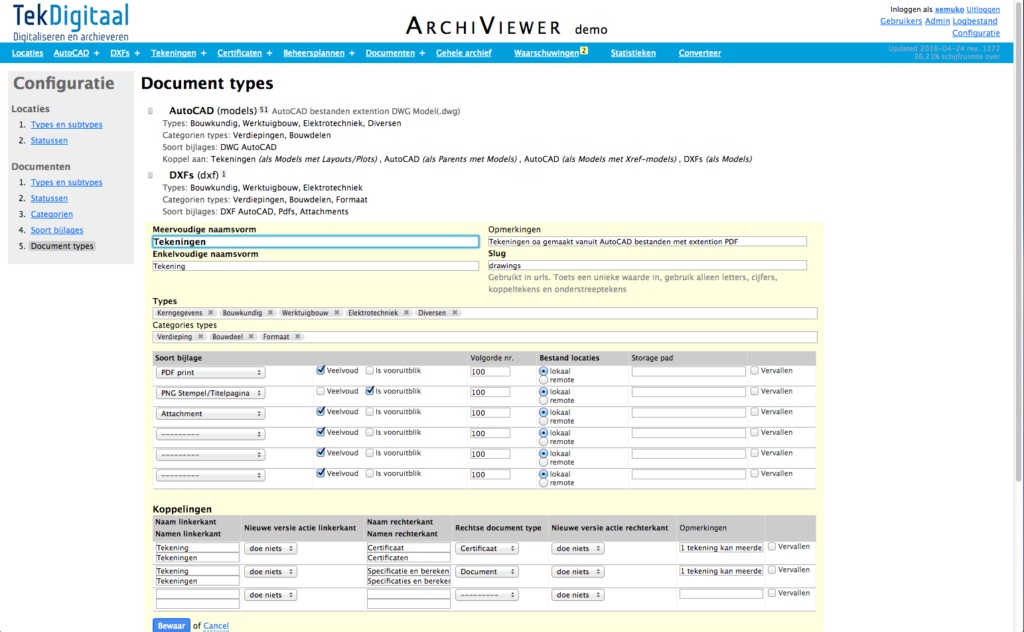Click the plus icon after DXFs menu
This screenshot has width=1024, height=632.
pos(137,53)
